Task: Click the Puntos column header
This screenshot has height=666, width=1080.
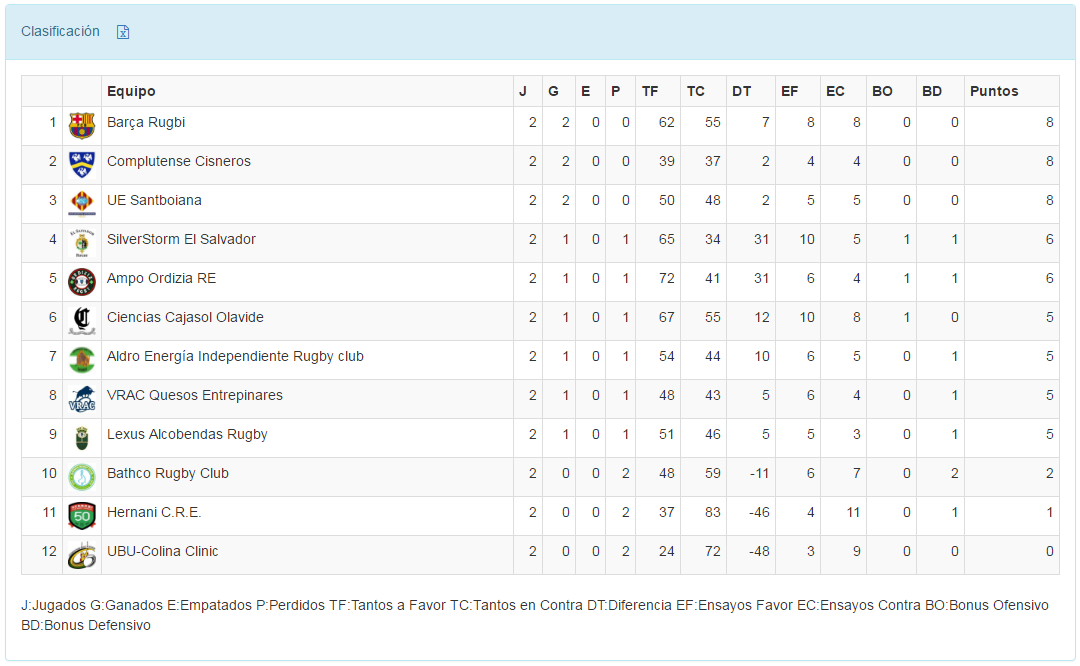Action: coord(994,91)
